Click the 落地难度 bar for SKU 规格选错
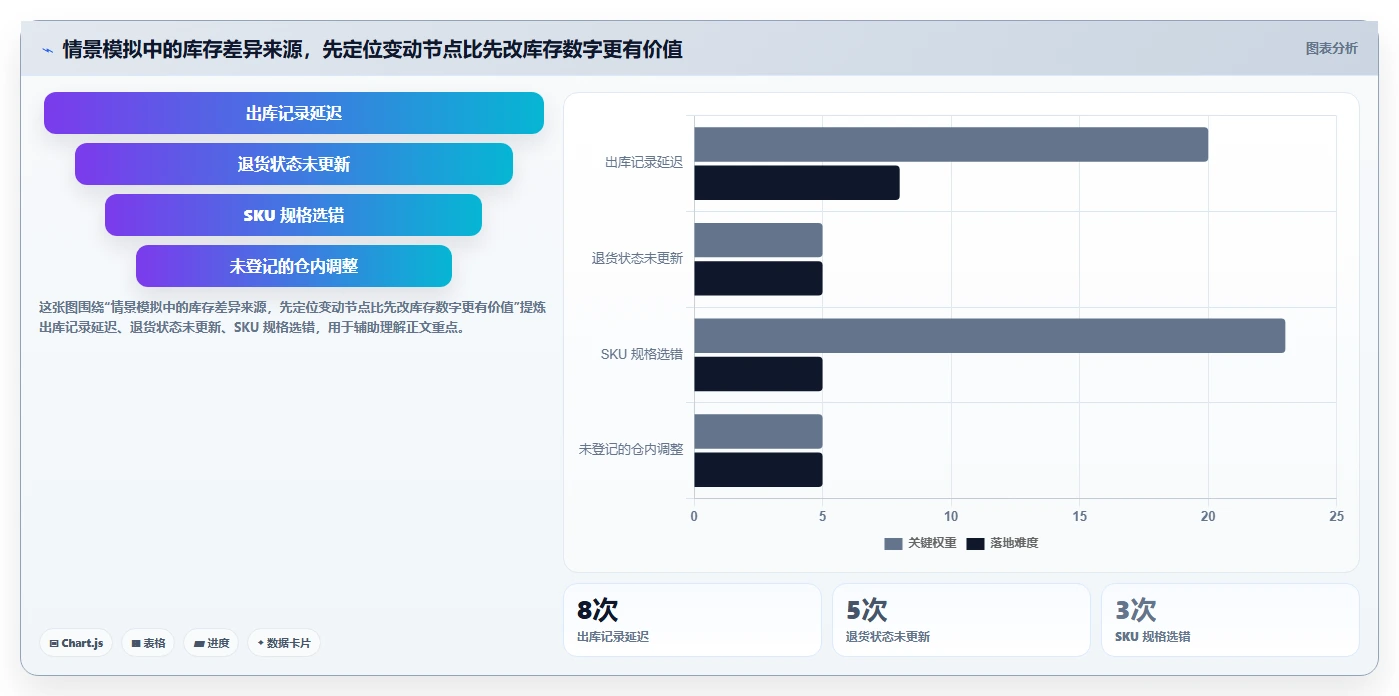The height and width of the screenshot is (696, 1399). coord(758,374)
